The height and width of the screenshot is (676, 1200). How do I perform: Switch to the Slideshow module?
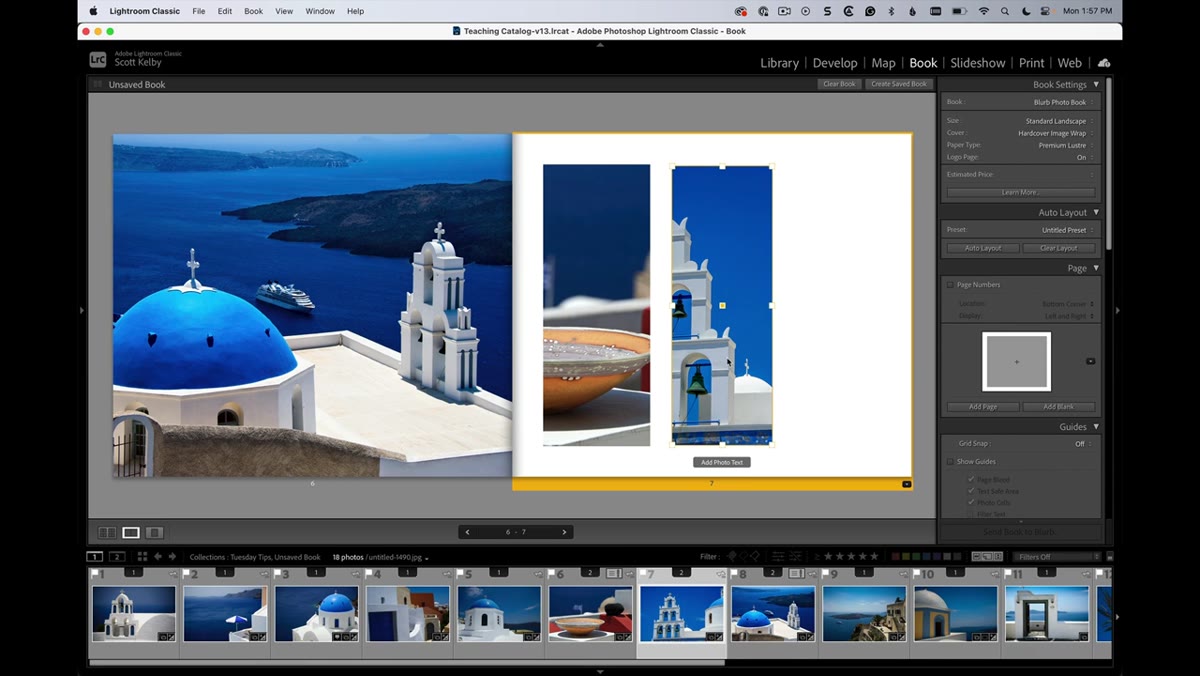(978, 63)
